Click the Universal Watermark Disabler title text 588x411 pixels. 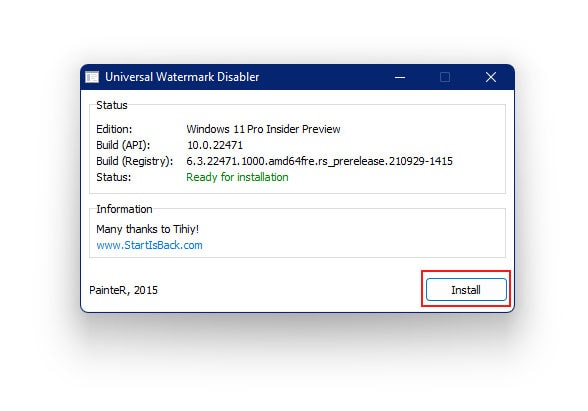[x=182, y=77]
